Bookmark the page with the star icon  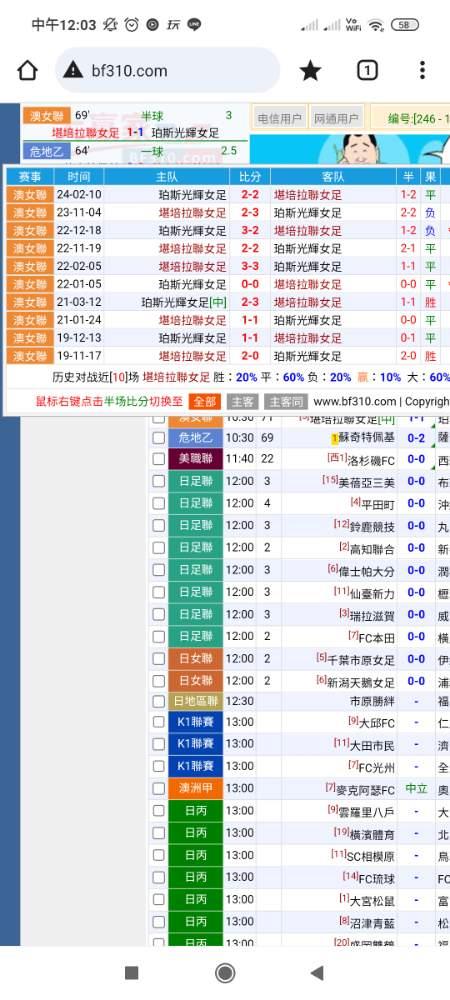pos(310,70)
